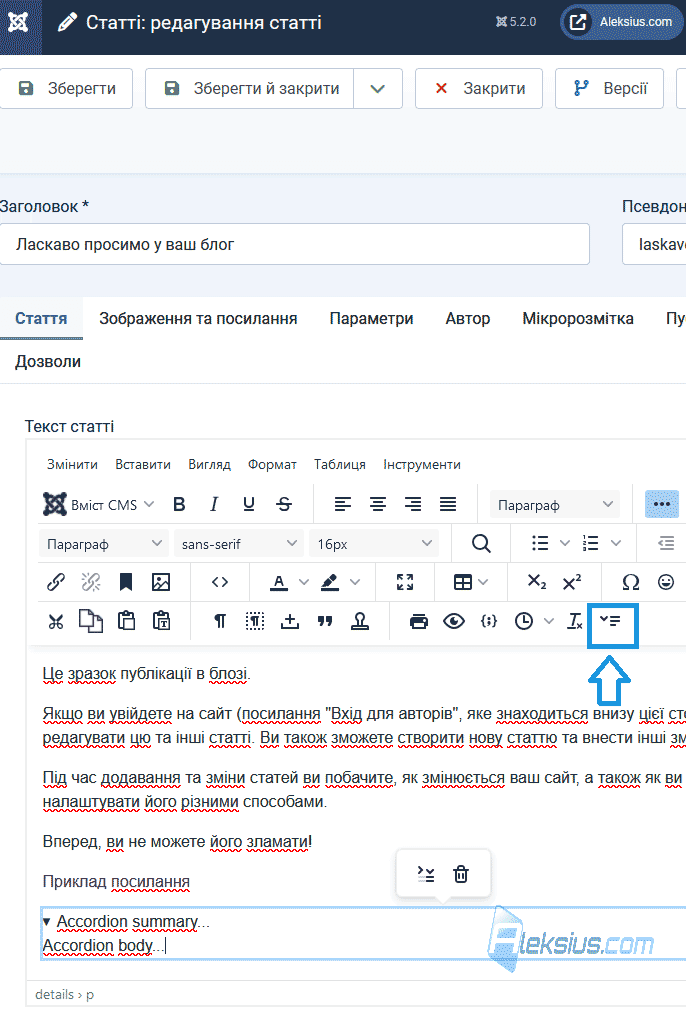Click Зберегти й закрити button
The width and height of the screenshot is (686, 1013).
[249, 89]
